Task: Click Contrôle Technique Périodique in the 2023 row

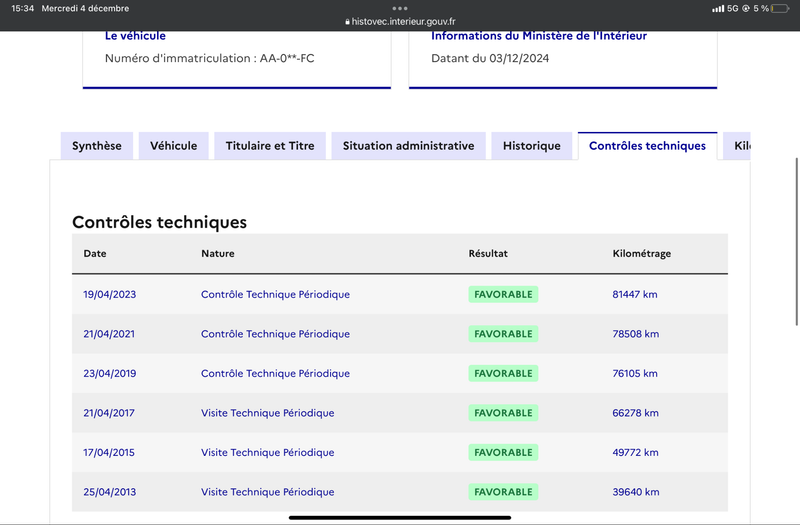Action: click(276, 294)
